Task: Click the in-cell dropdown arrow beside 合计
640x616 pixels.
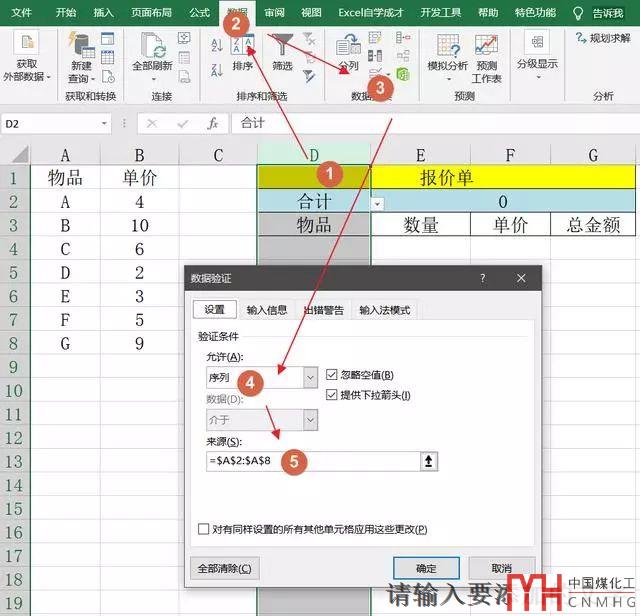Action: [x=377, y=203]
